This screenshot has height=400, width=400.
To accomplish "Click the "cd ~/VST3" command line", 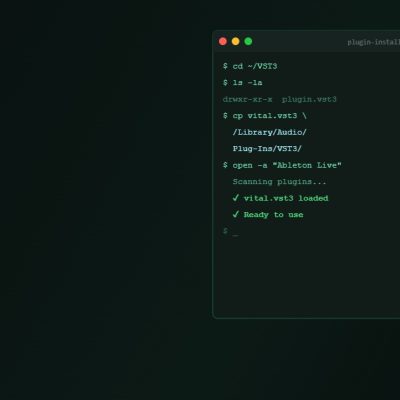I will tap(250, 66).
